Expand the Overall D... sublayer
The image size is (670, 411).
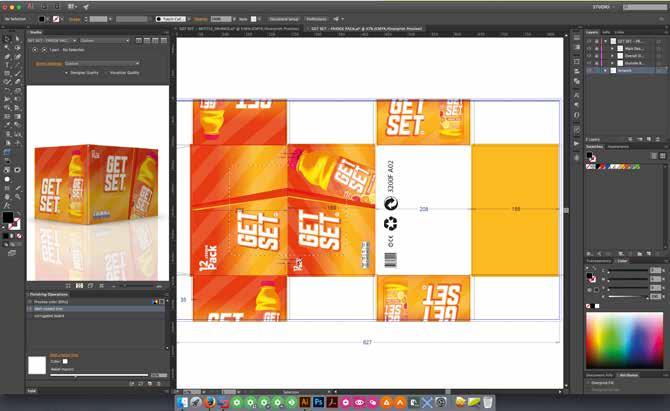pyautogui.click(x=612, y=56)
